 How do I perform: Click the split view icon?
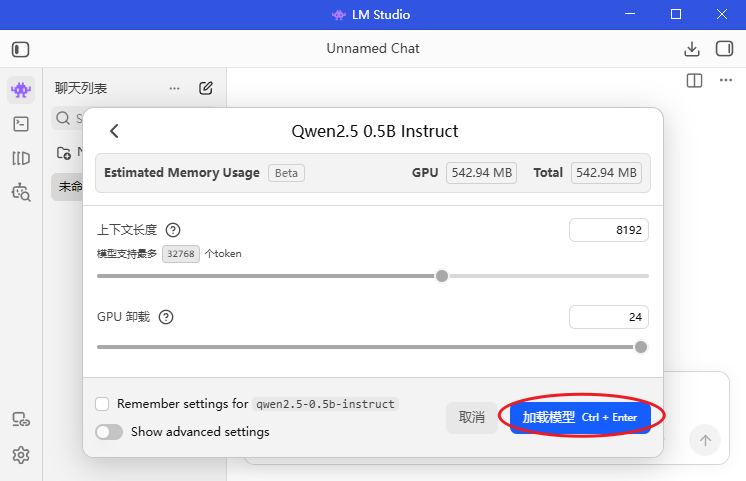point(694,80)
